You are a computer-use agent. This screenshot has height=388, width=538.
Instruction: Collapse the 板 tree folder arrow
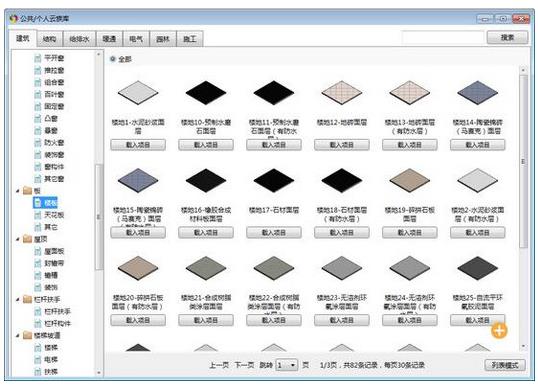click(17, 191)
